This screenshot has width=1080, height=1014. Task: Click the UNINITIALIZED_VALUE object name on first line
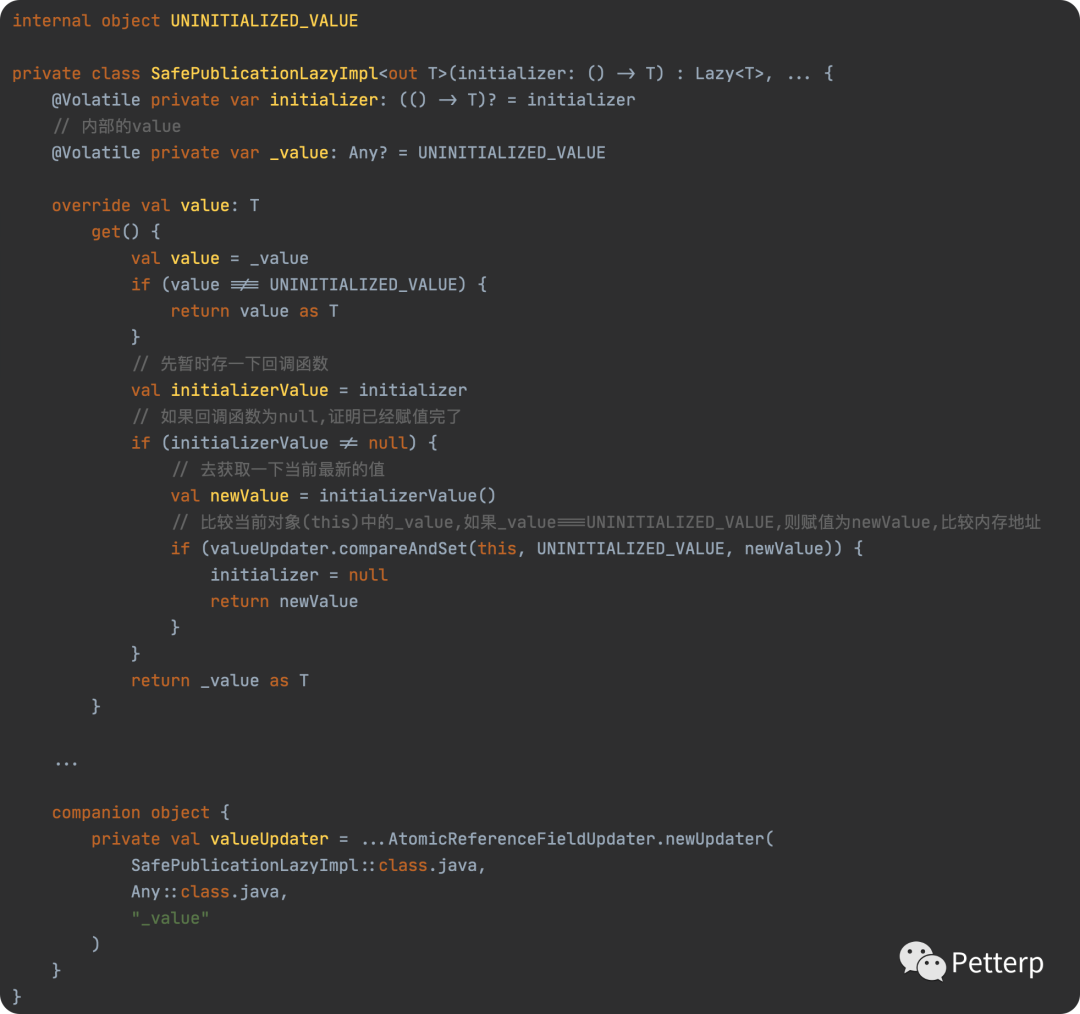click(x=264, y=21)
